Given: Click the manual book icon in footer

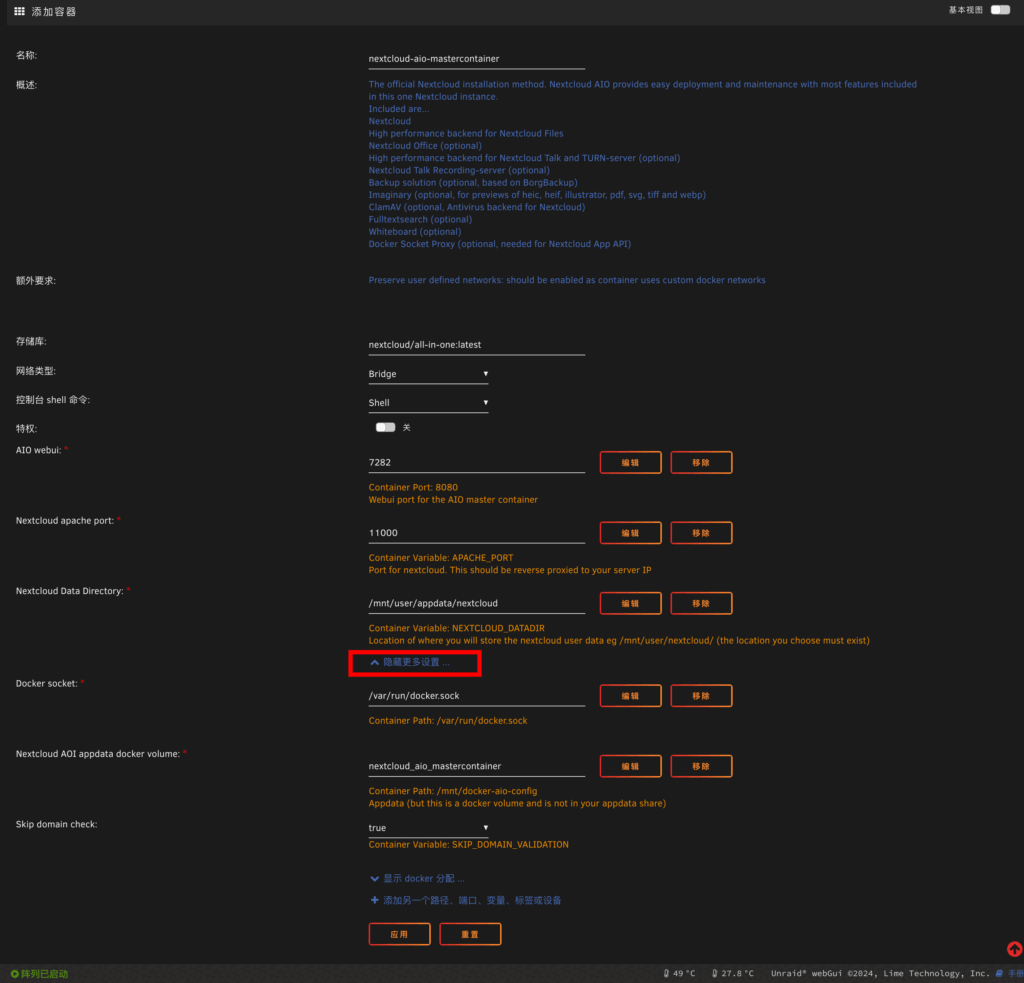Looking at the screenshot, I should coord(999,973).
